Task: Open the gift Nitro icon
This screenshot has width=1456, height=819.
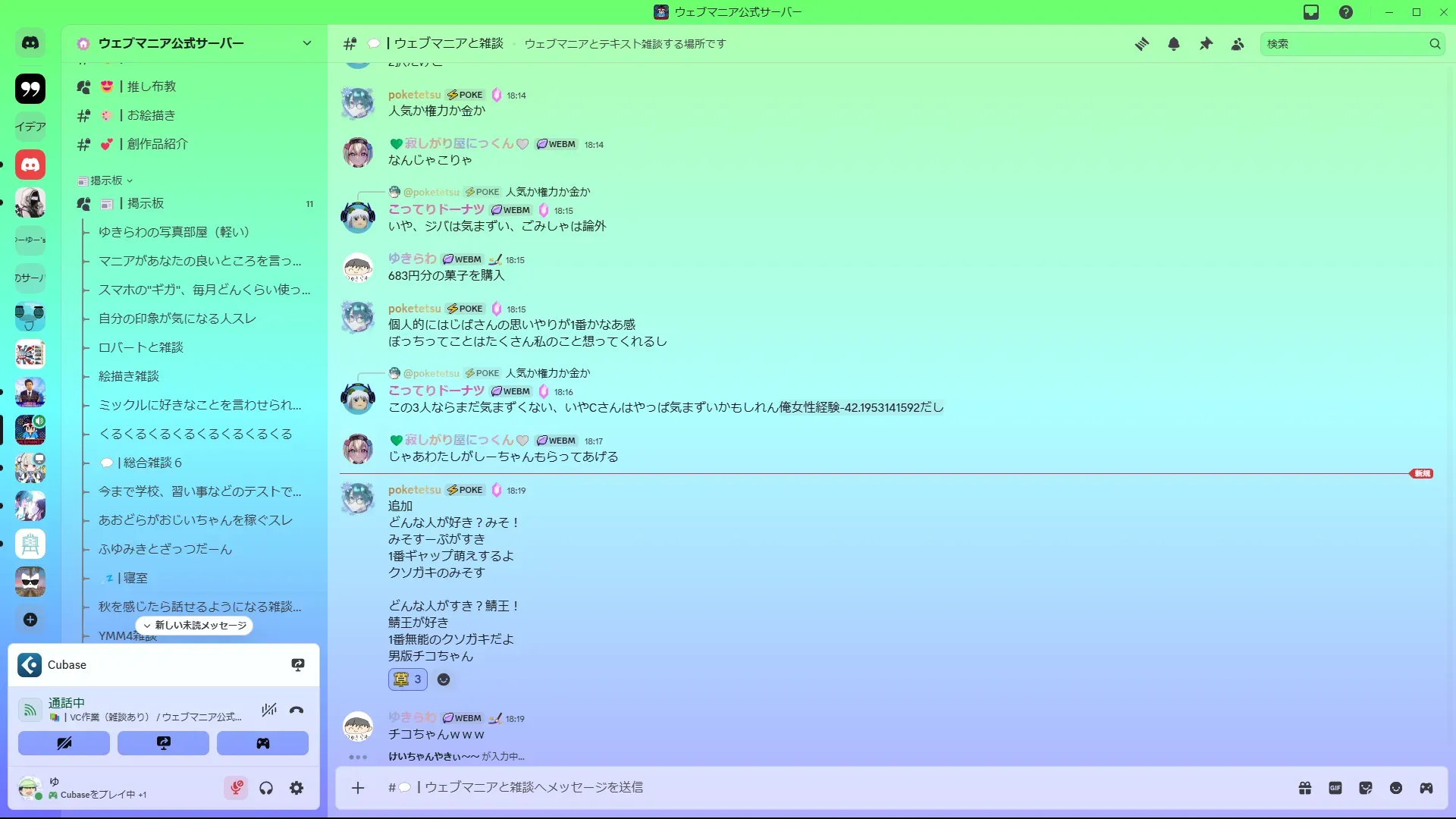Action: (x=1305, y=788)
